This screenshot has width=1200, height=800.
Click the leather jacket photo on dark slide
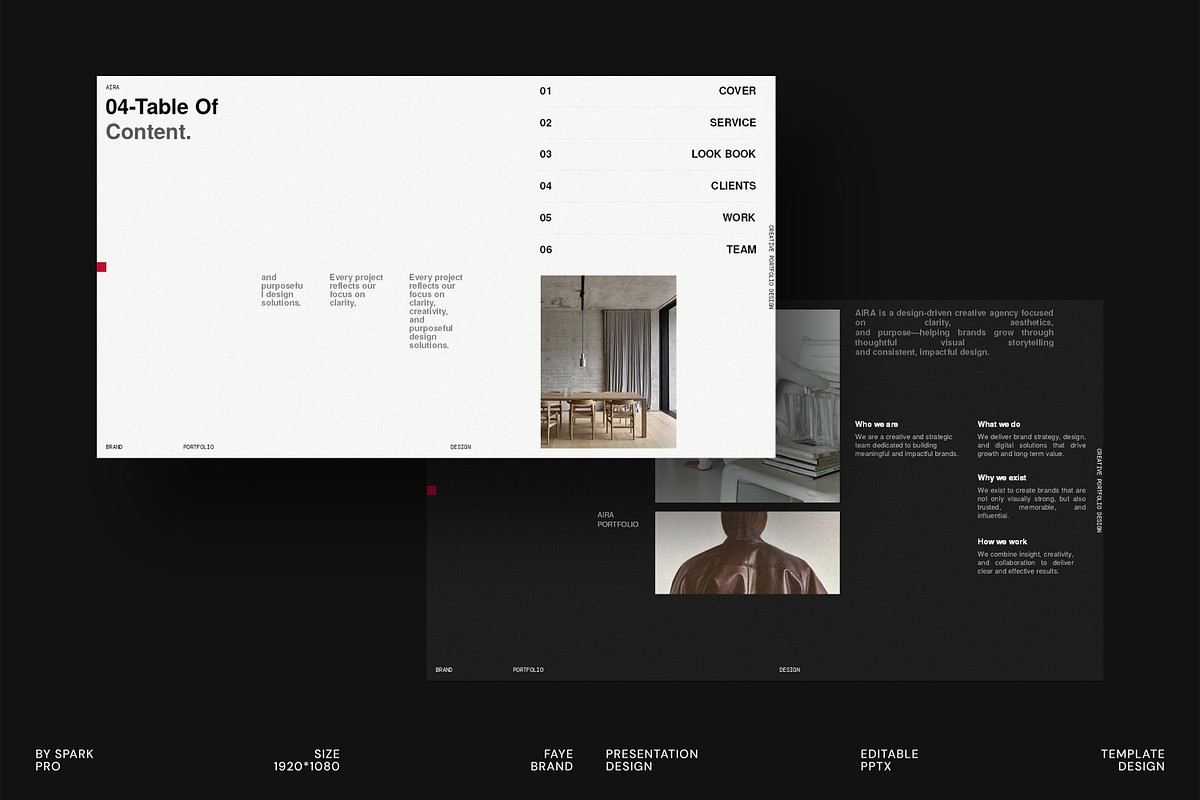(x=747, y=553)
